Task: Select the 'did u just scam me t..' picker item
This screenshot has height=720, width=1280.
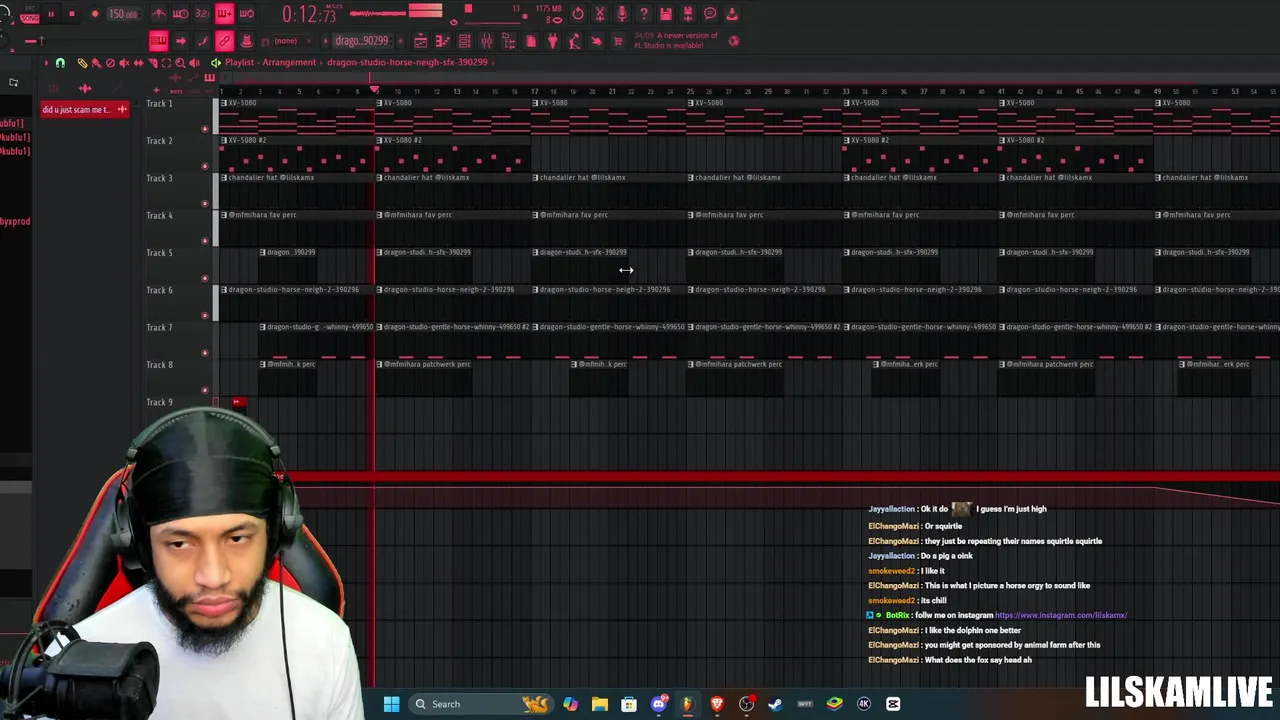Action: 85,109
